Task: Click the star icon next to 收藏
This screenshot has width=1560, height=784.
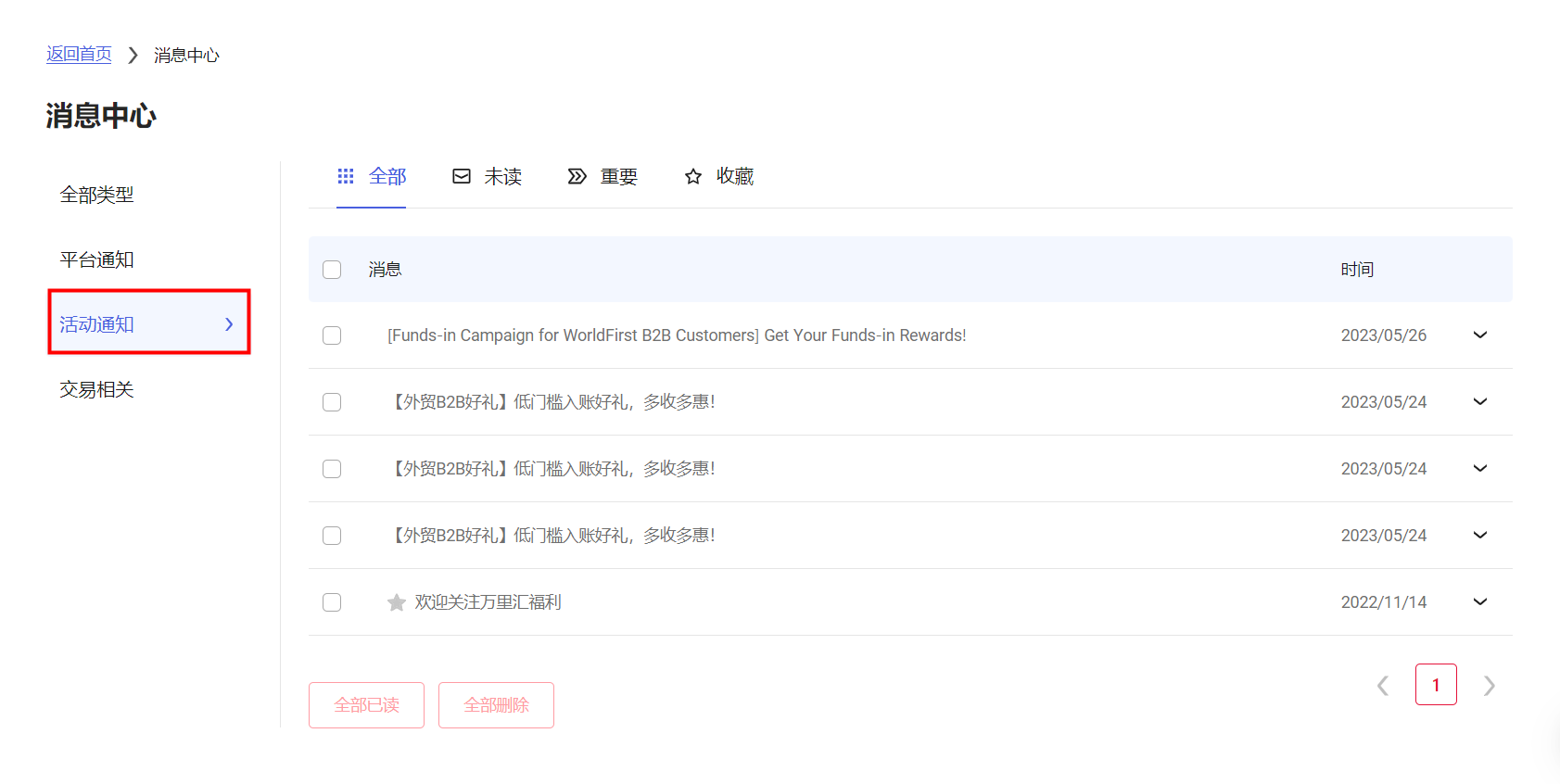Action: tap(692, 176)
